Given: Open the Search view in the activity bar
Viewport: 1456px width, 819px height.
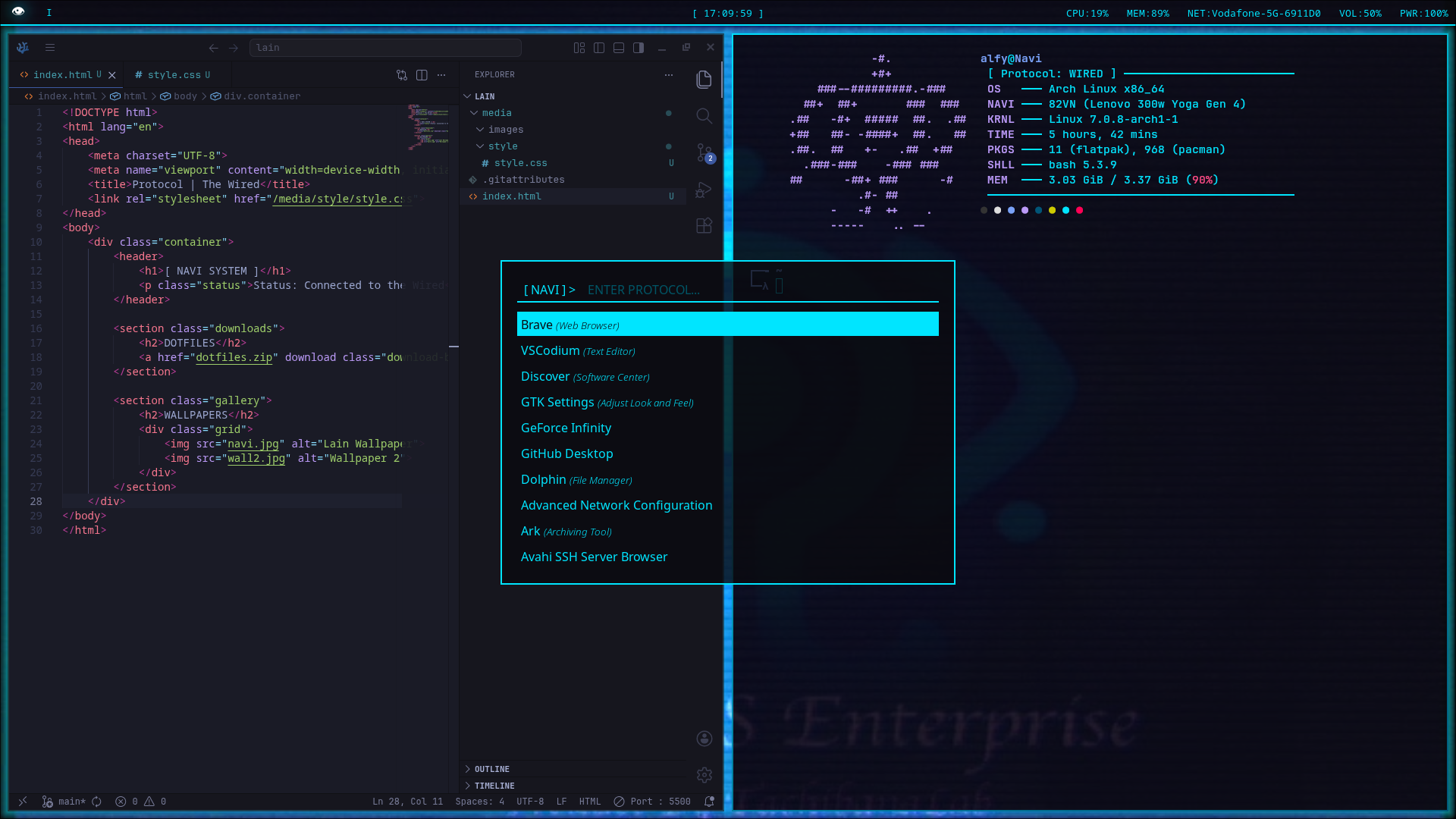Looking at the screenshot, I should 704,116.
